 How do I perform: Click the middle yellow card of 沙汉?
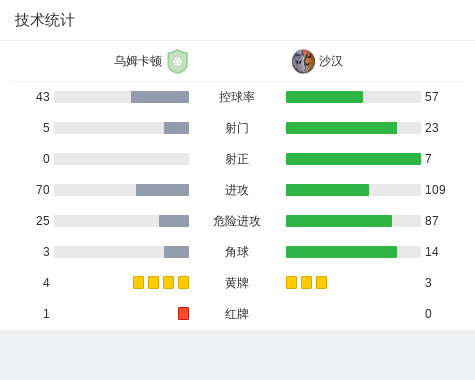point(306,282)
